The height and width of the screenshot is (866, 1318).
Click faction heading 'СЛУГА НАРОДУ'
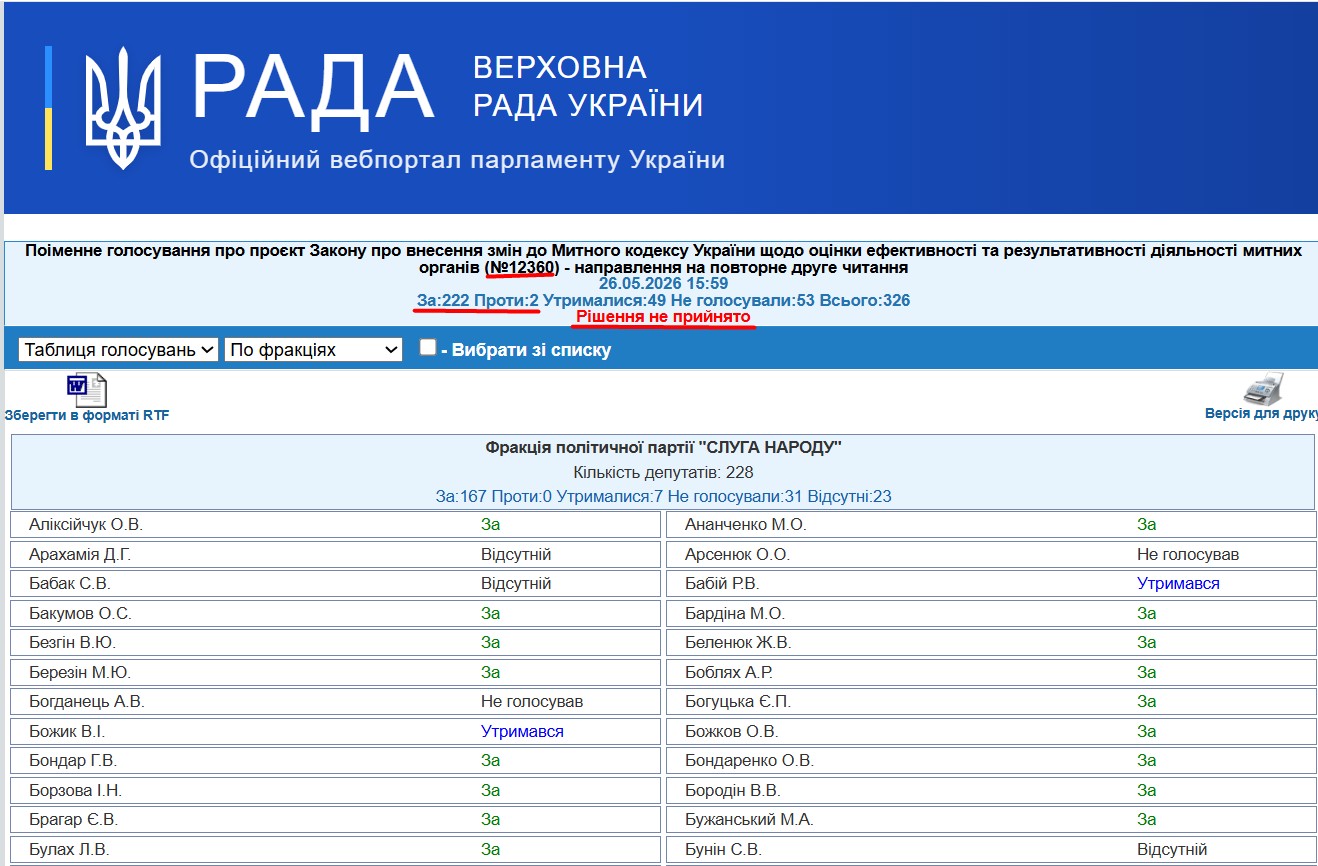(663, 447)
